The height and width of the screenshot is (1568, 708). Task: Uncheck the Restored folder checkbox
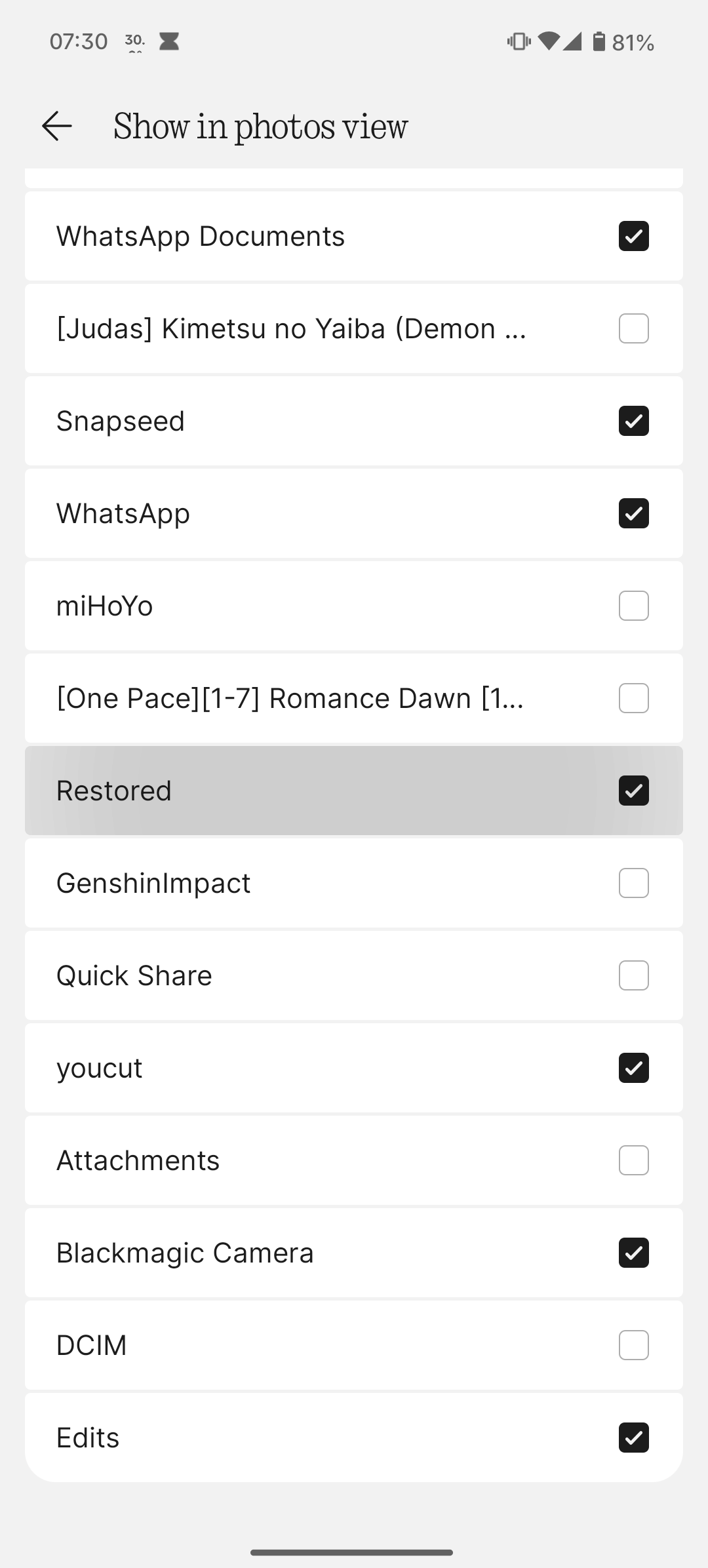[x=633, y=791]
